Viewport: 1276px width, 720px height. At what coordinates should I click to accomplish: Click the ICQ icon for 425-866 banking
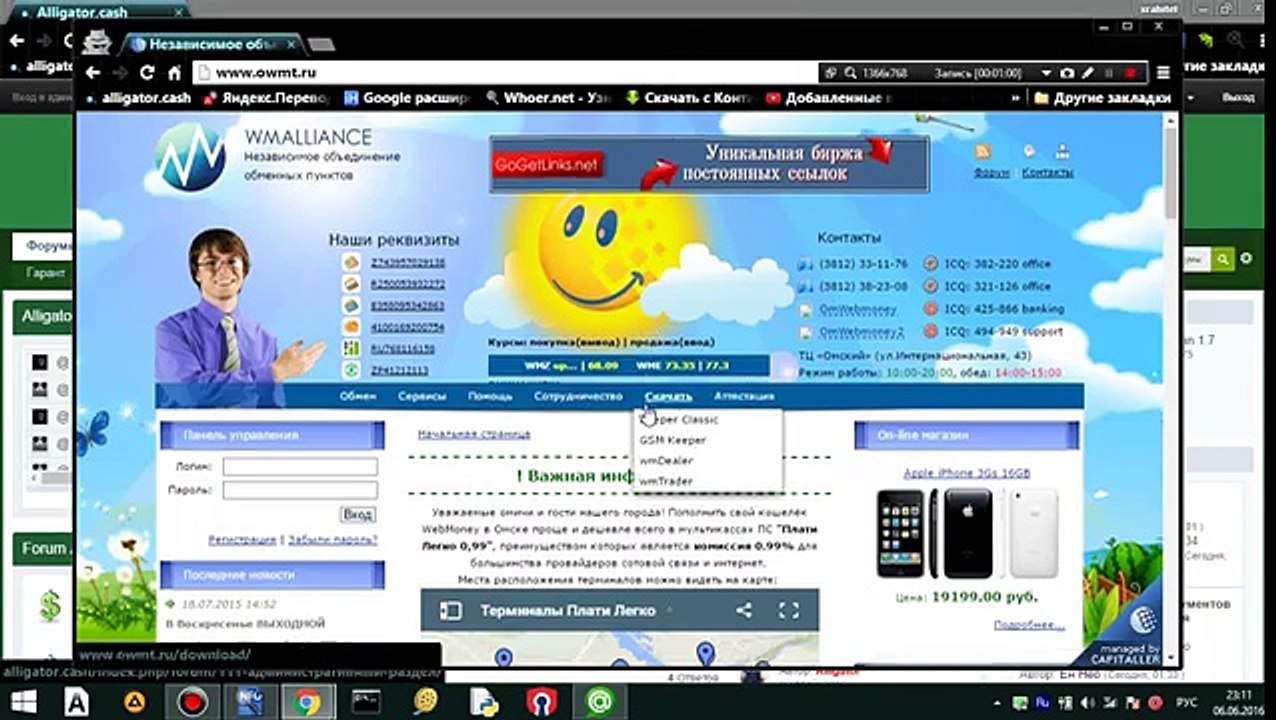click(x=930, y=309)
